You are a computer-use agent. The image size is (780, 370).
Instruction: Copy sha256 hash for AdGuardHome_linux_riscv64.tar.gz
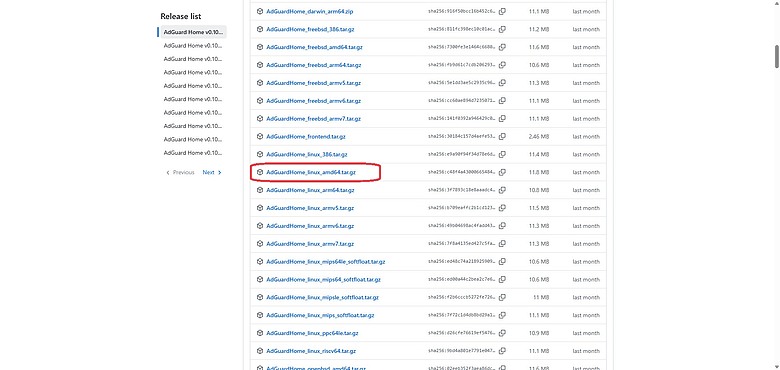coord(502,351)
